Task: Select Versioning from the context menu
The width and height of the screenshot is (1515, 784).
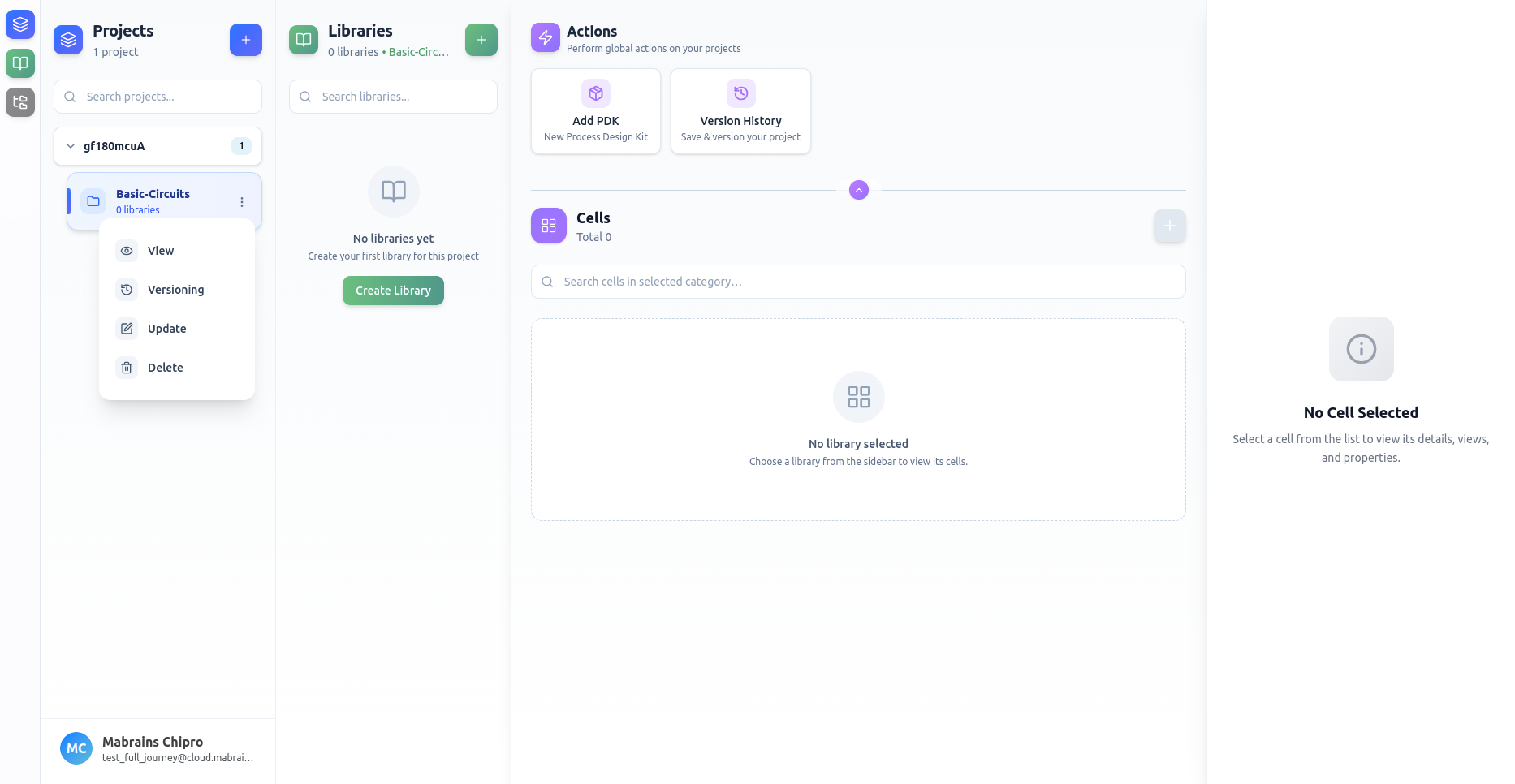Action: click(x=175, y=290)
